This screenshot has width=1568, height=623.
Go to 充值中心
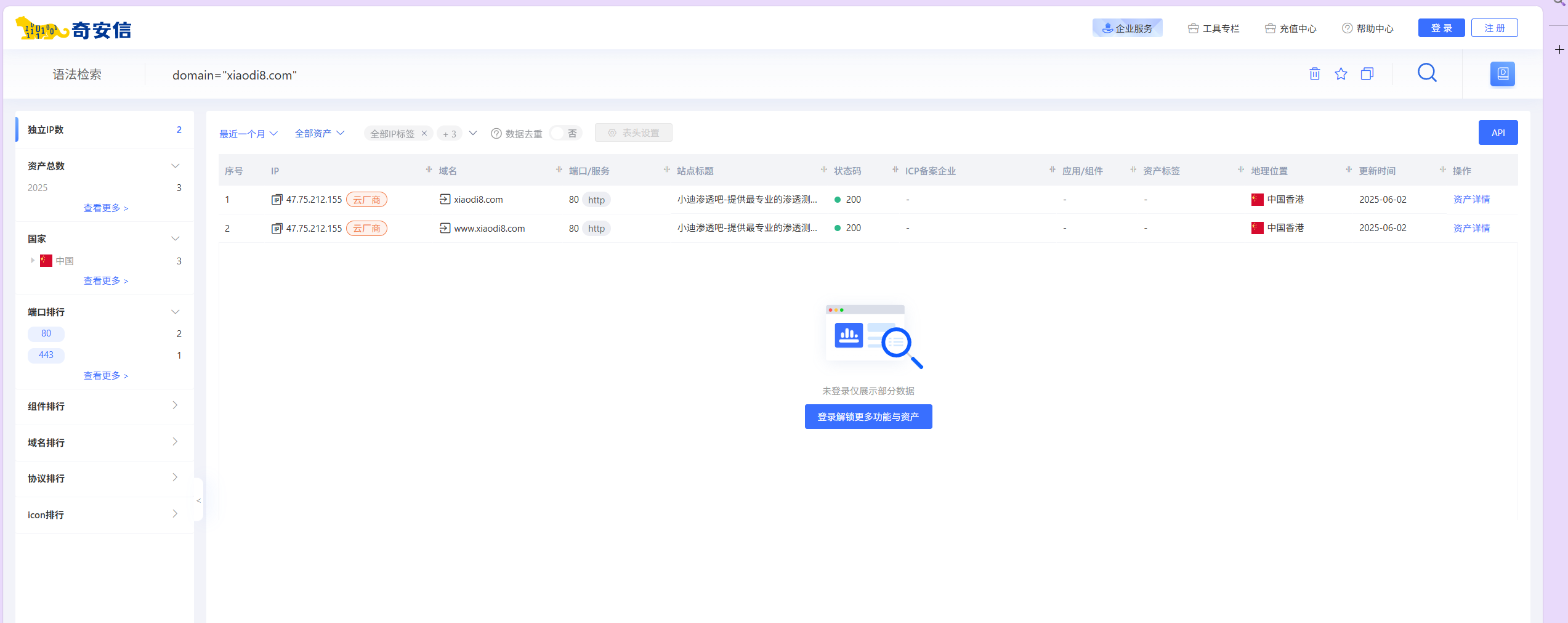1290,28
